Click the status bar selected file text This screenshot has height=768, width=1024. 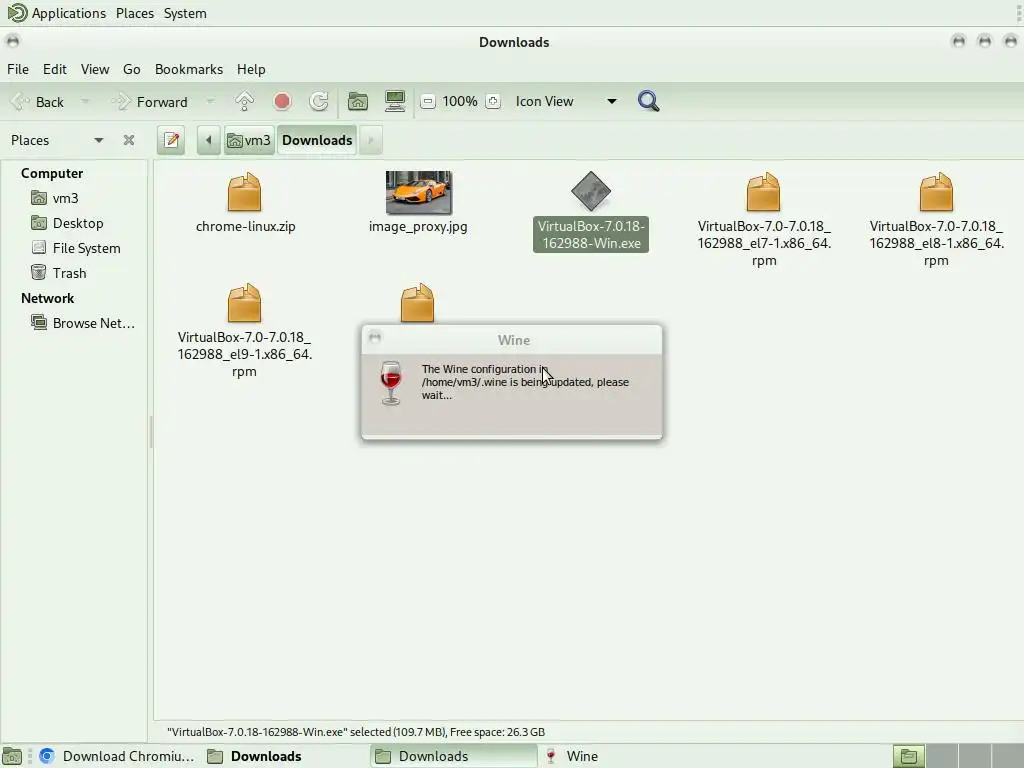click(356, 732)
